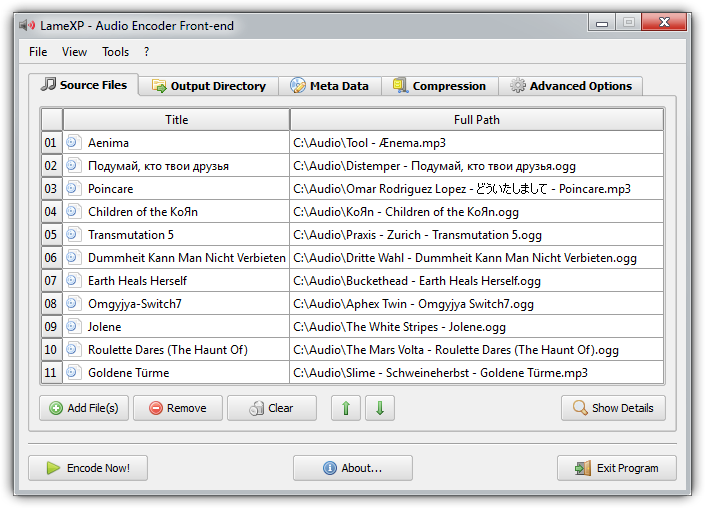Select the Omar Rodriguez Lopez Poincare.mp3 path

[x=462, y=189]
